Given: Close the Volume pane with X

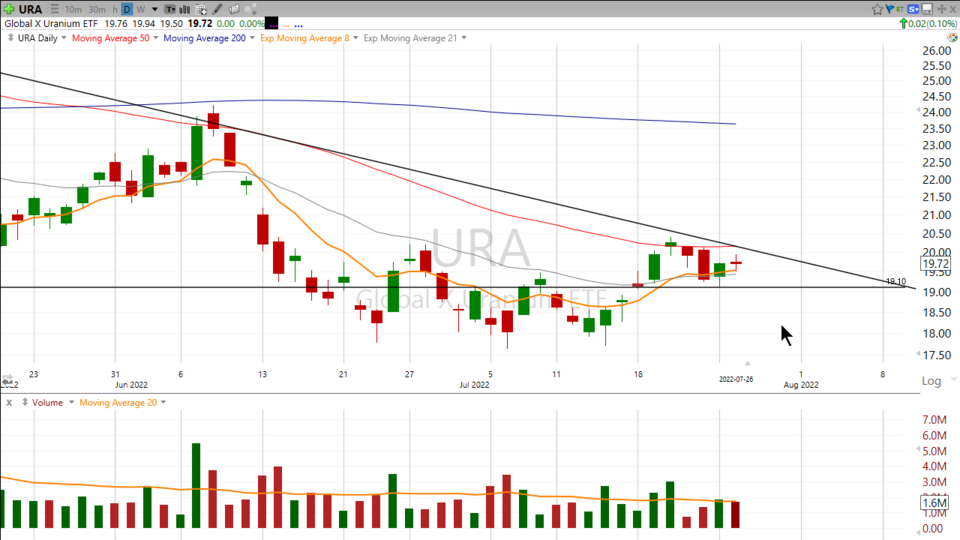Looking at the screenshot, I should [x=9, y=403].
